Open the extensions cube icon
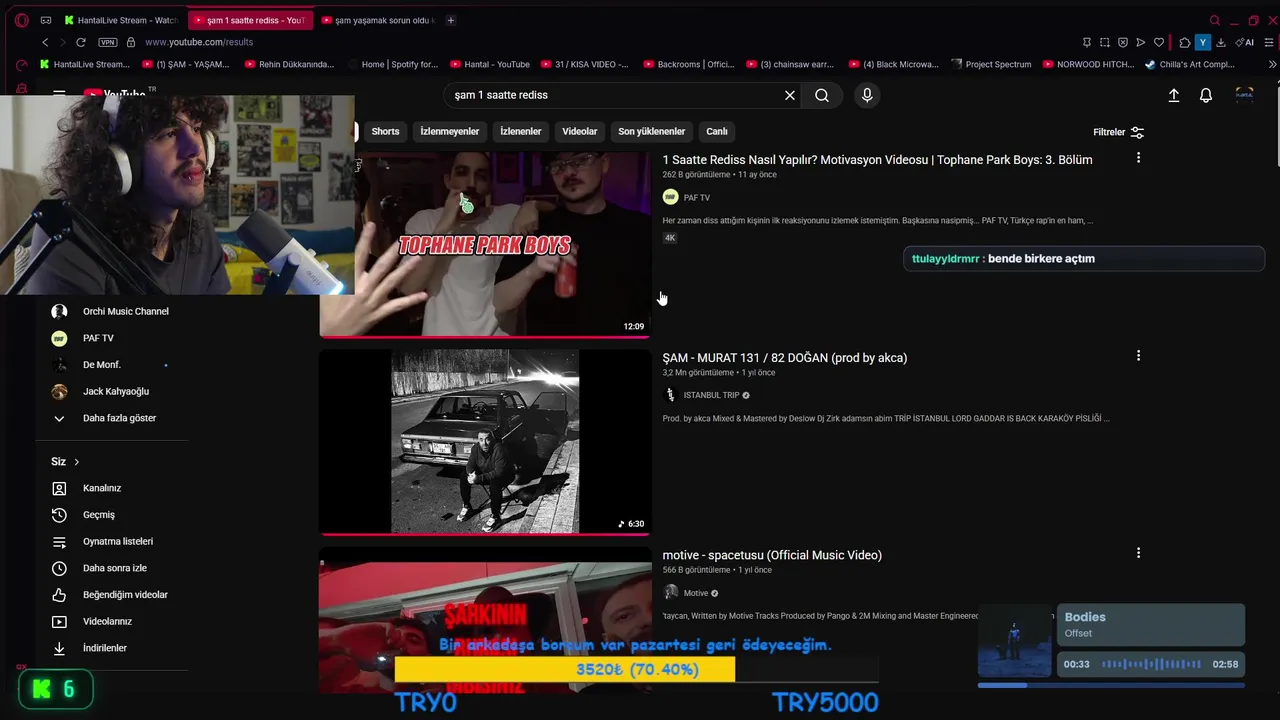The width and height of the screenshot is (1280, 720). (1185, 42)
